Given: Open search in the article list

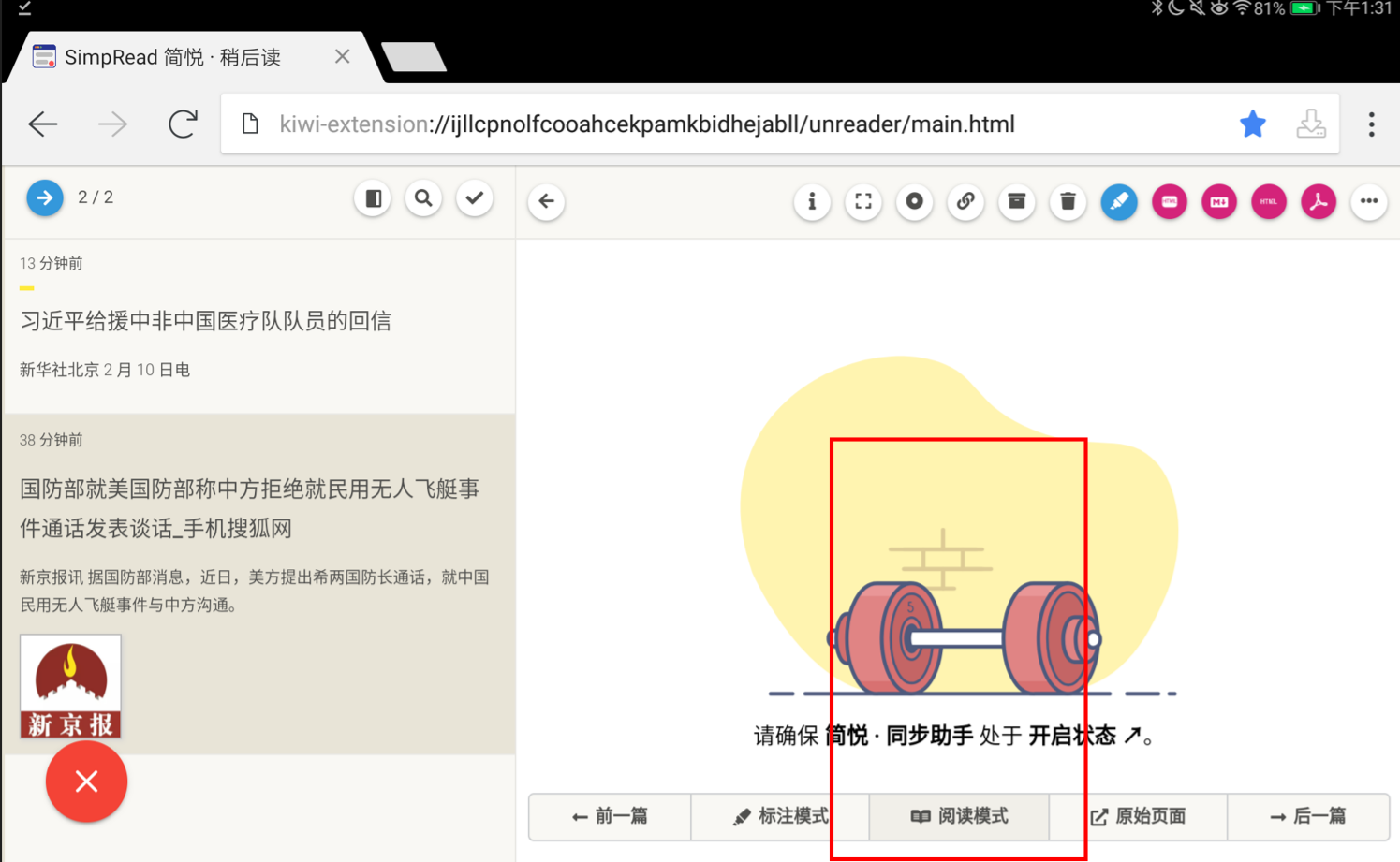Looking at the screenshot, I should click(x=423, y=197).
